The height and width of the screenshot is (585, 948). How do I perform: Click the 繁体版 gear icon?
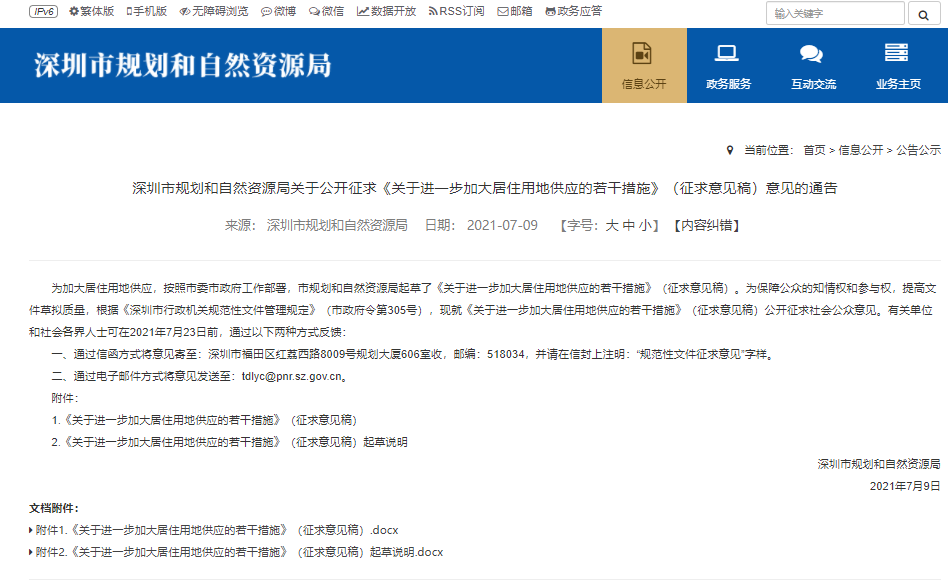(74, 11)
